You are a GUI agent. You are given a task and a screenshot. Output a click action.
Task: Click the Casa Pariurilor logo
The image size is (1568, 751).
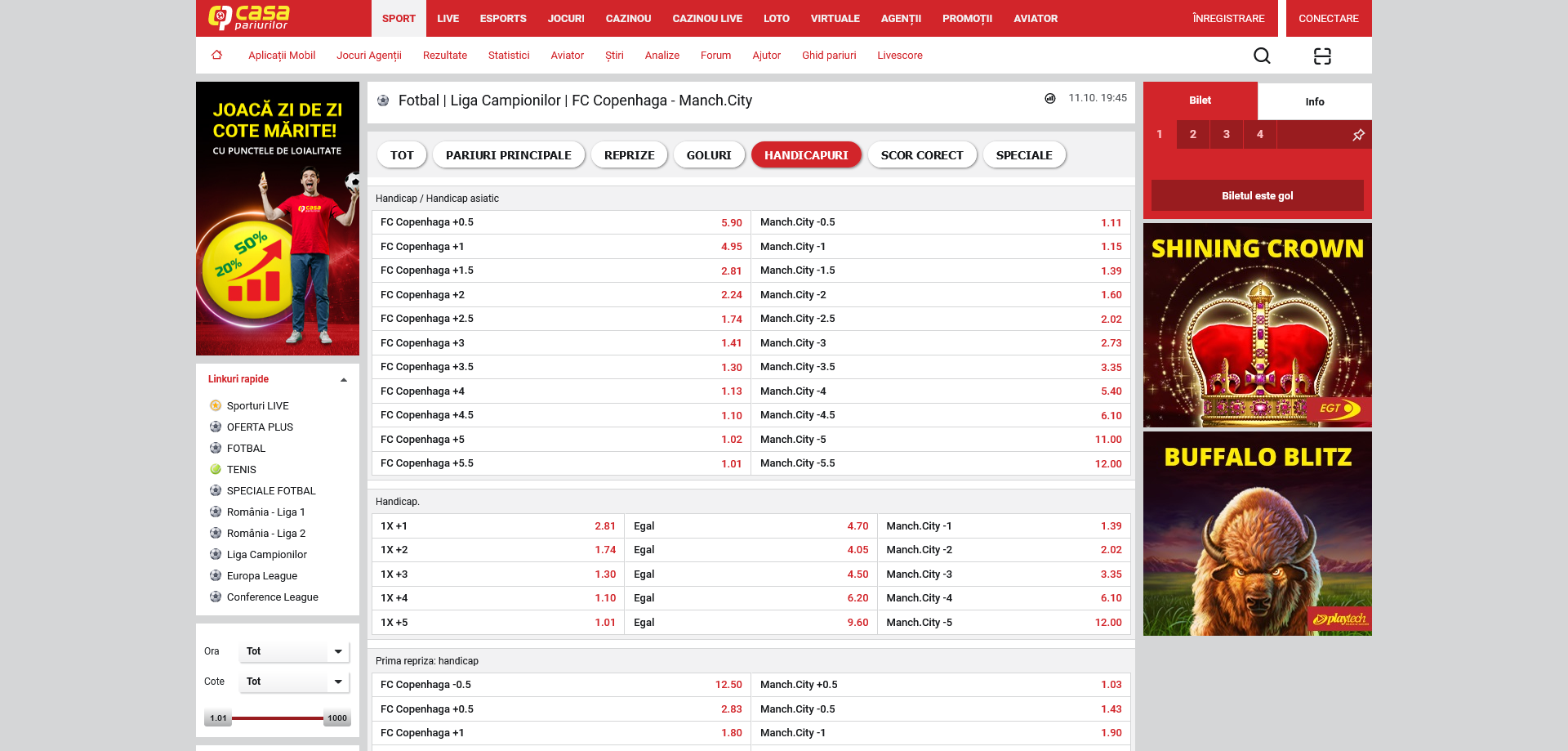click(249, 17)
